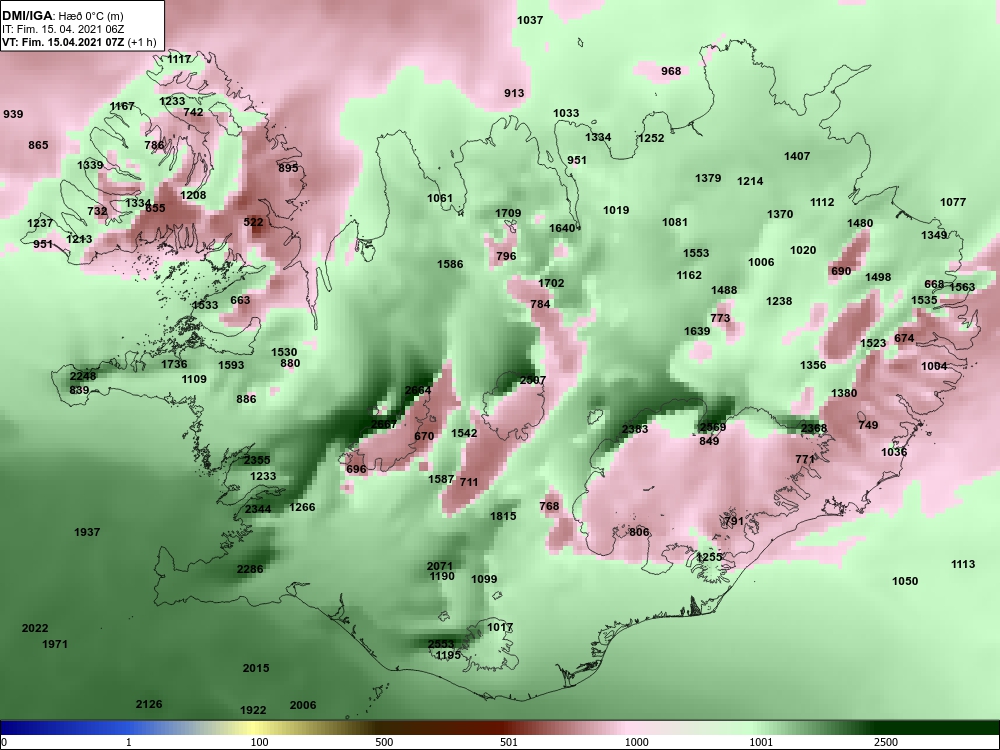Viewport: 1000px width, 750px height.
Task: Select the lowest value 522
Action: click(254, 223)
